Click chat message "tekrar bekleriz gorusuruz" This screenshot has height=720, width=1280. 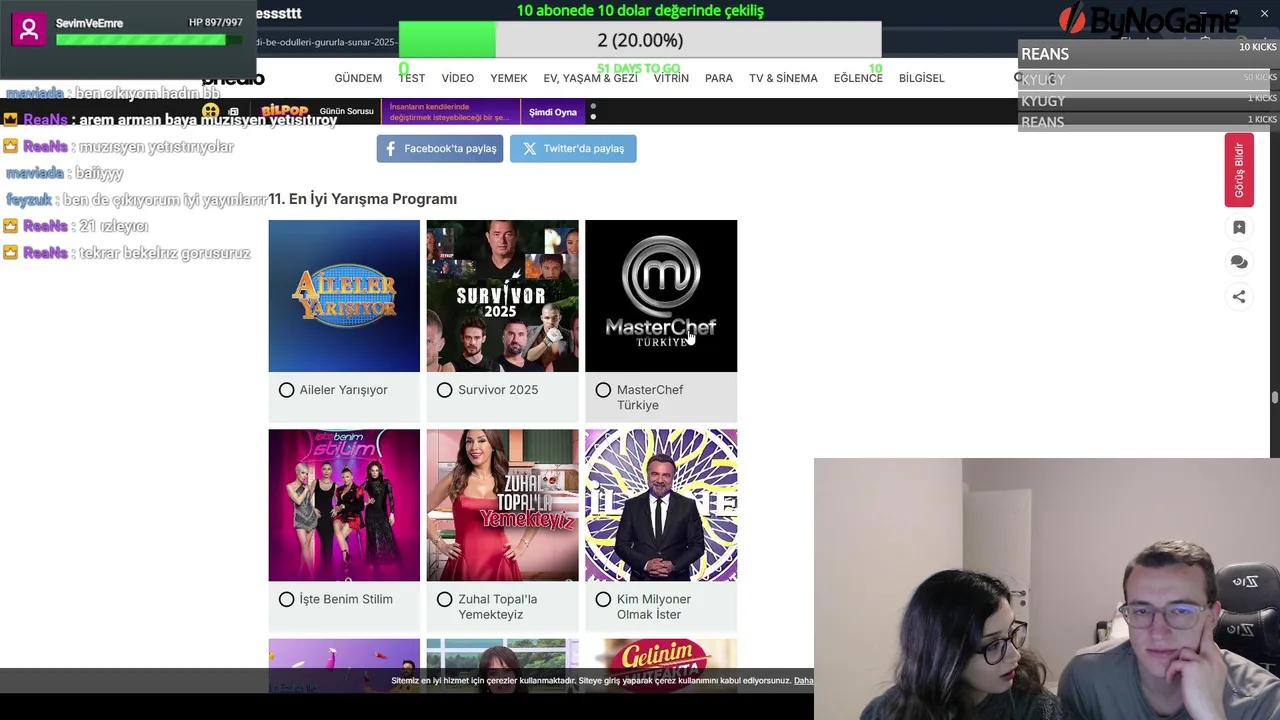164,253
